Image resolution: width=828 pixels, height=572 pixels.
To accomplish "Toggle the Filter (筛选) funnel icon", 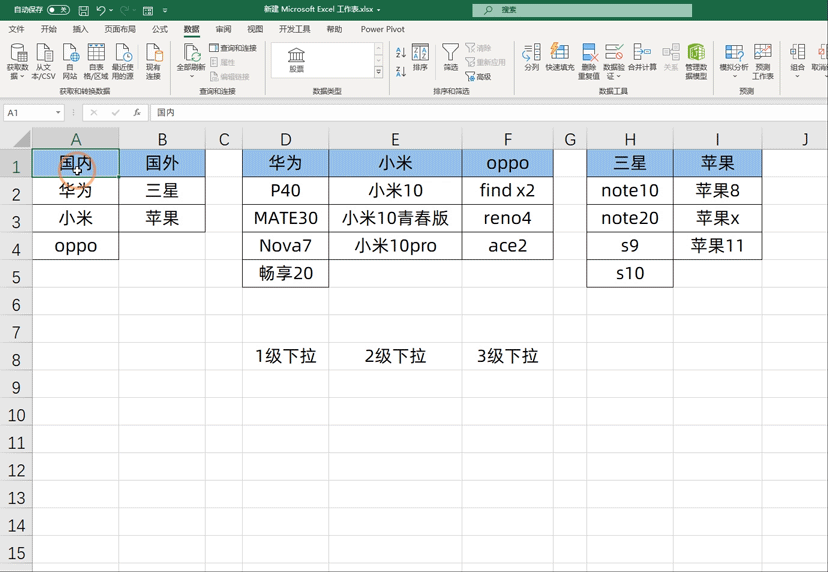I will pos(450,57).
